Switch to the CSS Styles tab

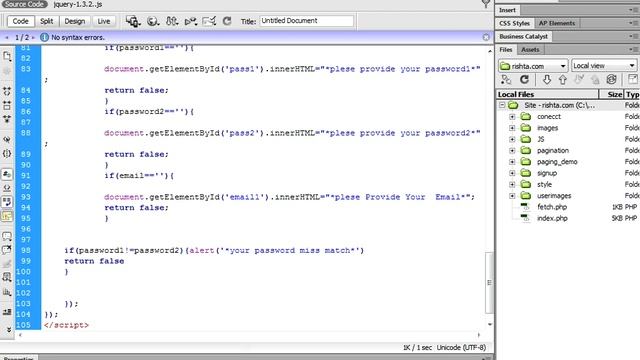[514, 23]
